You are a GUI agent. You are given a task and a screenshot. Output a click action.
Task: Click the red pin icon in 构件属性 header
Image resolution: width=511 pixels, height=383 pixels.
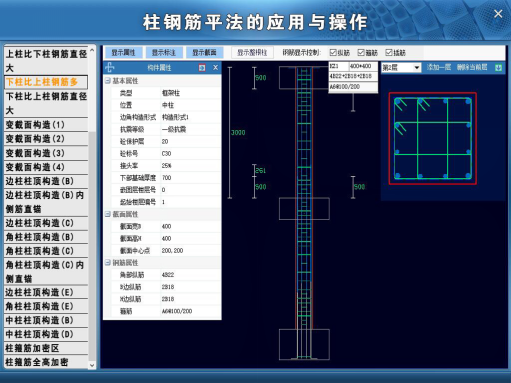click(x=202, y=68)
